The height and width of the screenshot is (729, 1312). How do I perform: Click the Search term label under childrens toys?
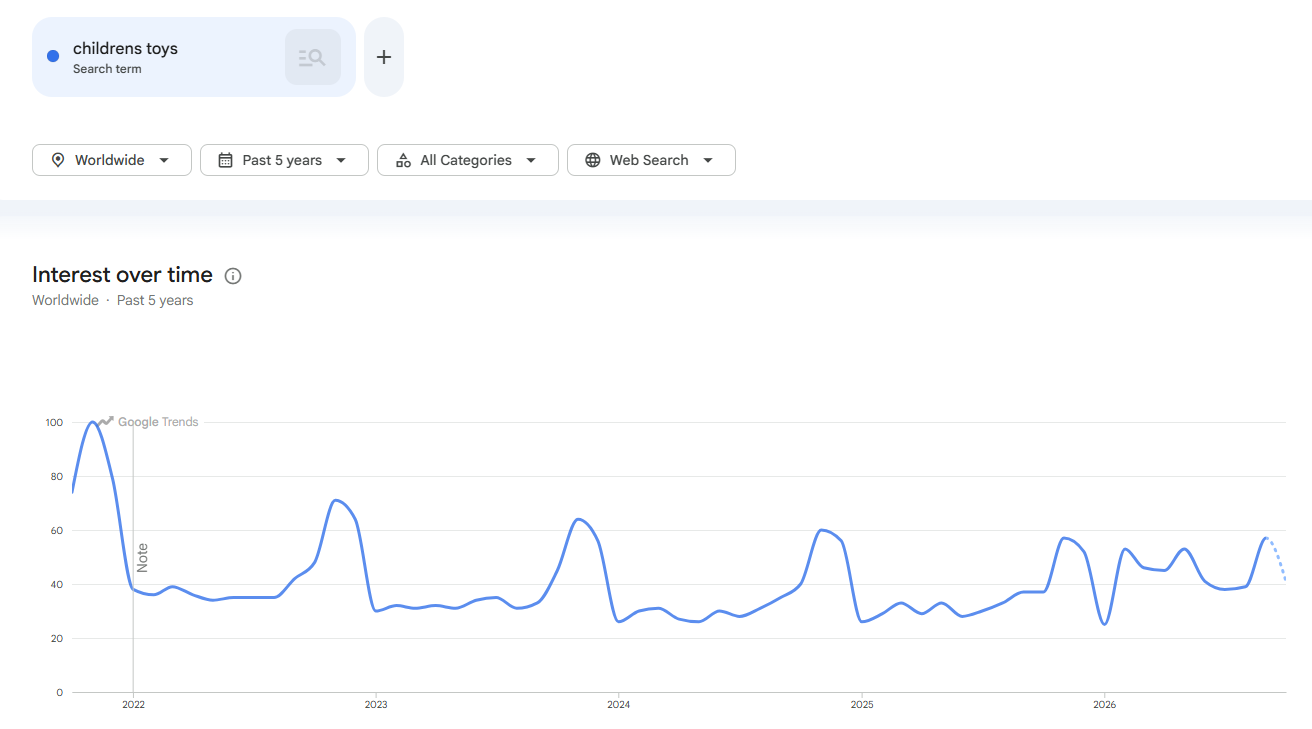[x=107, y=69]
